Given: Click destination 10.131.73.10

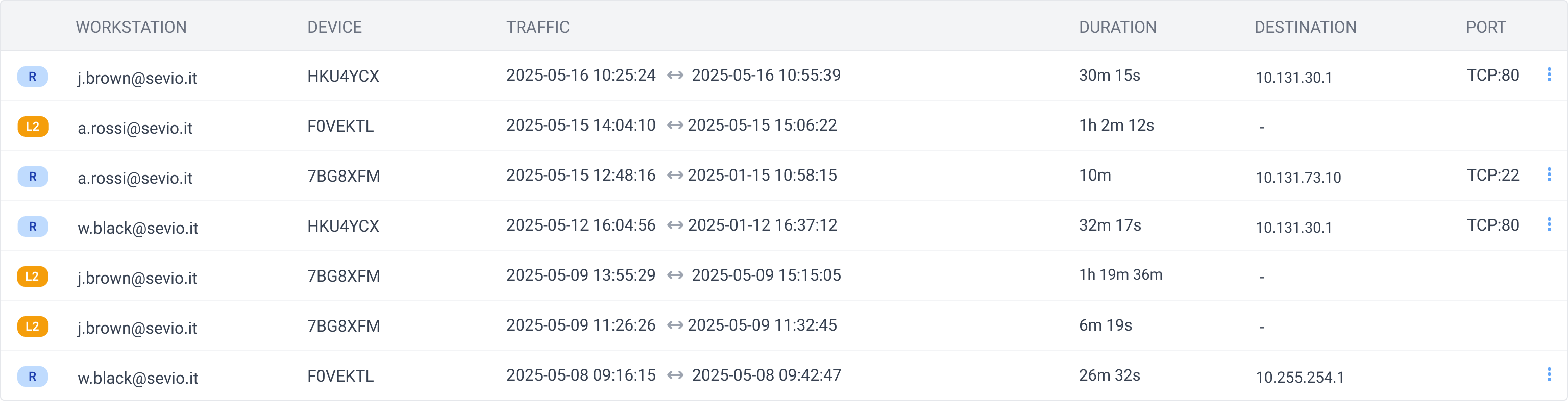Looking at the screenshot, I should pos(1298,178).
